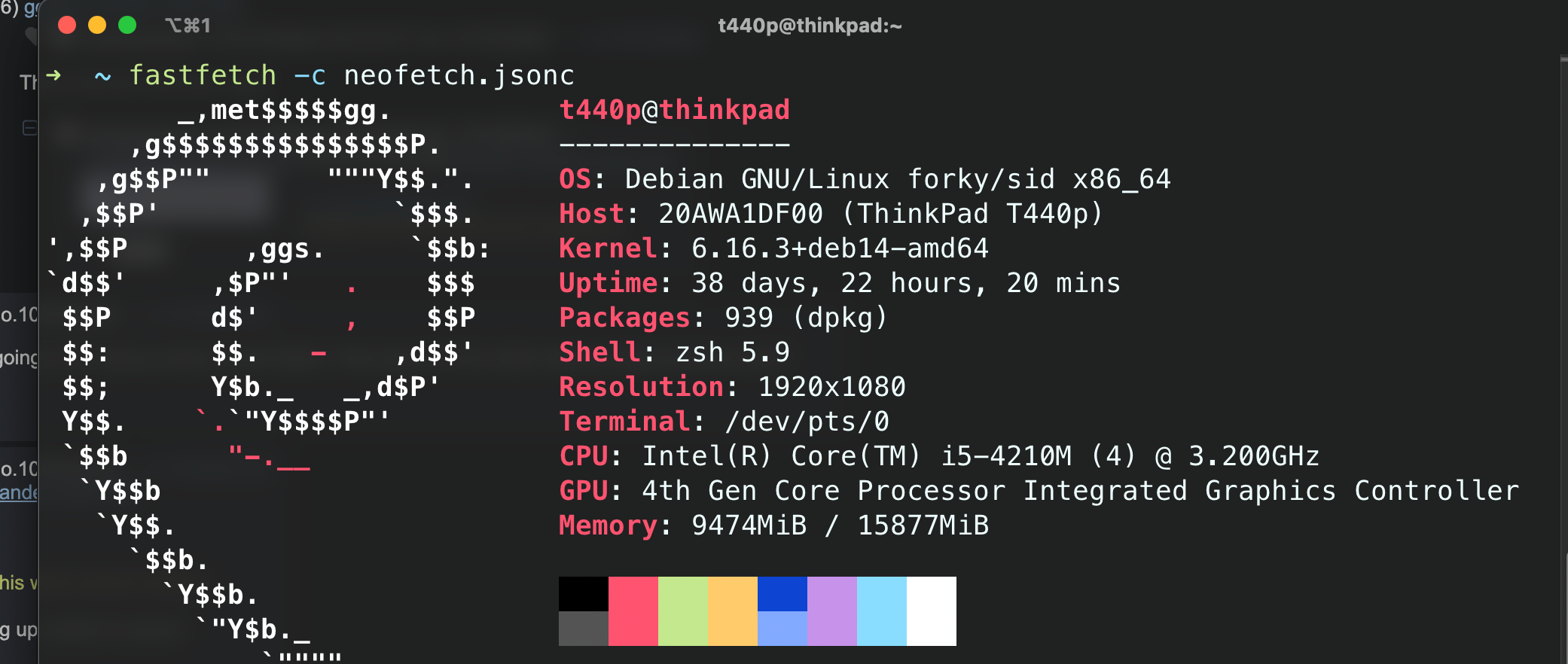Click the green prompt arrow

click(x=53, y=75)
